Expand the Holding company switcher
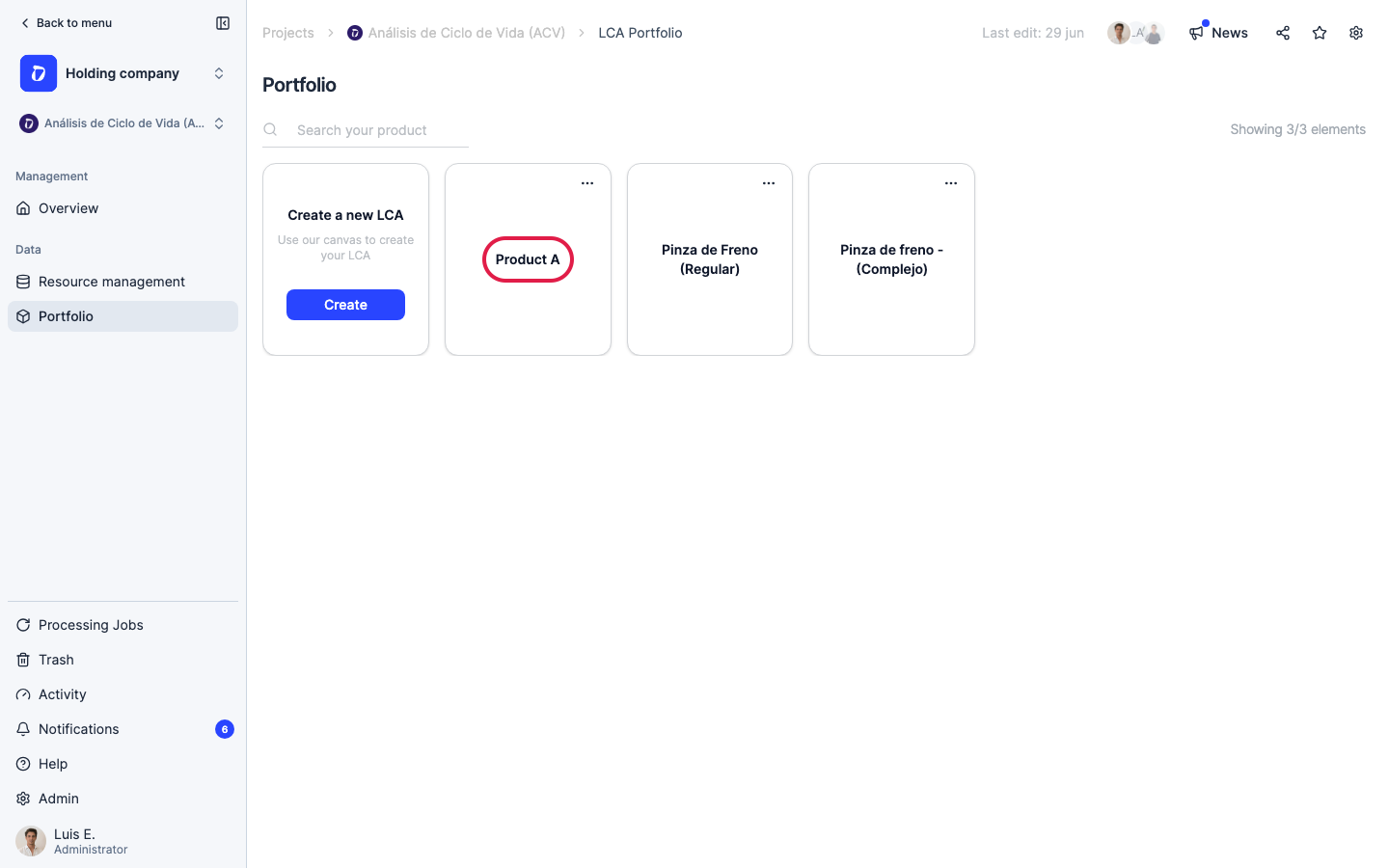Screen dimensions: 1389x868 click(123, 73)
